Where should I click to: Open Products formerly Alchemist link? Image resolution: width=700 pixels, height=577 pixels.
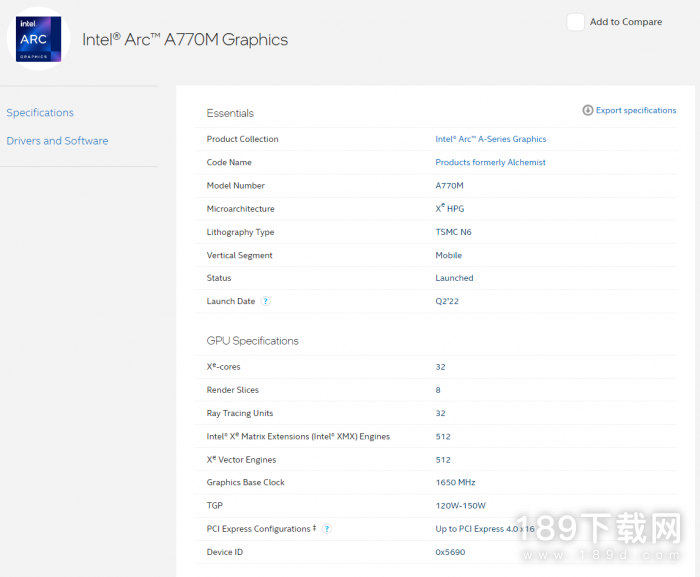[x=490, y=162]
